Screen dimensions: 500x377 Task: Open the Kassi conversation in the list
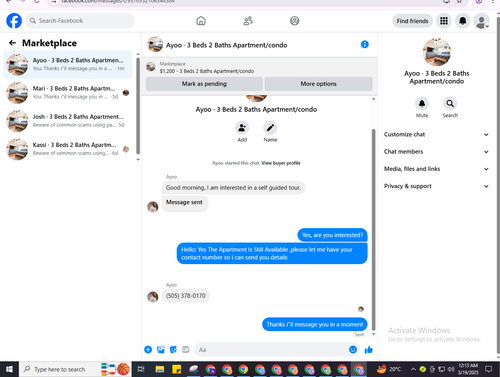pyautogui.click(x=68, y=149)
